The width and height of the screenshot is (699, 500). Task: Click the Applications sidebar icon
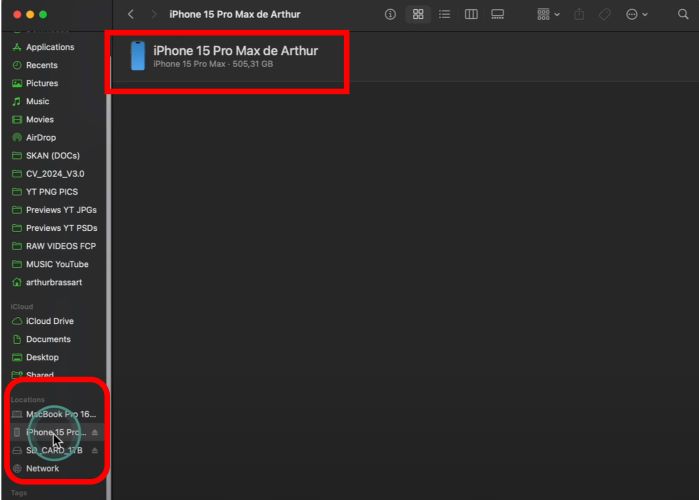pos(17,47)
